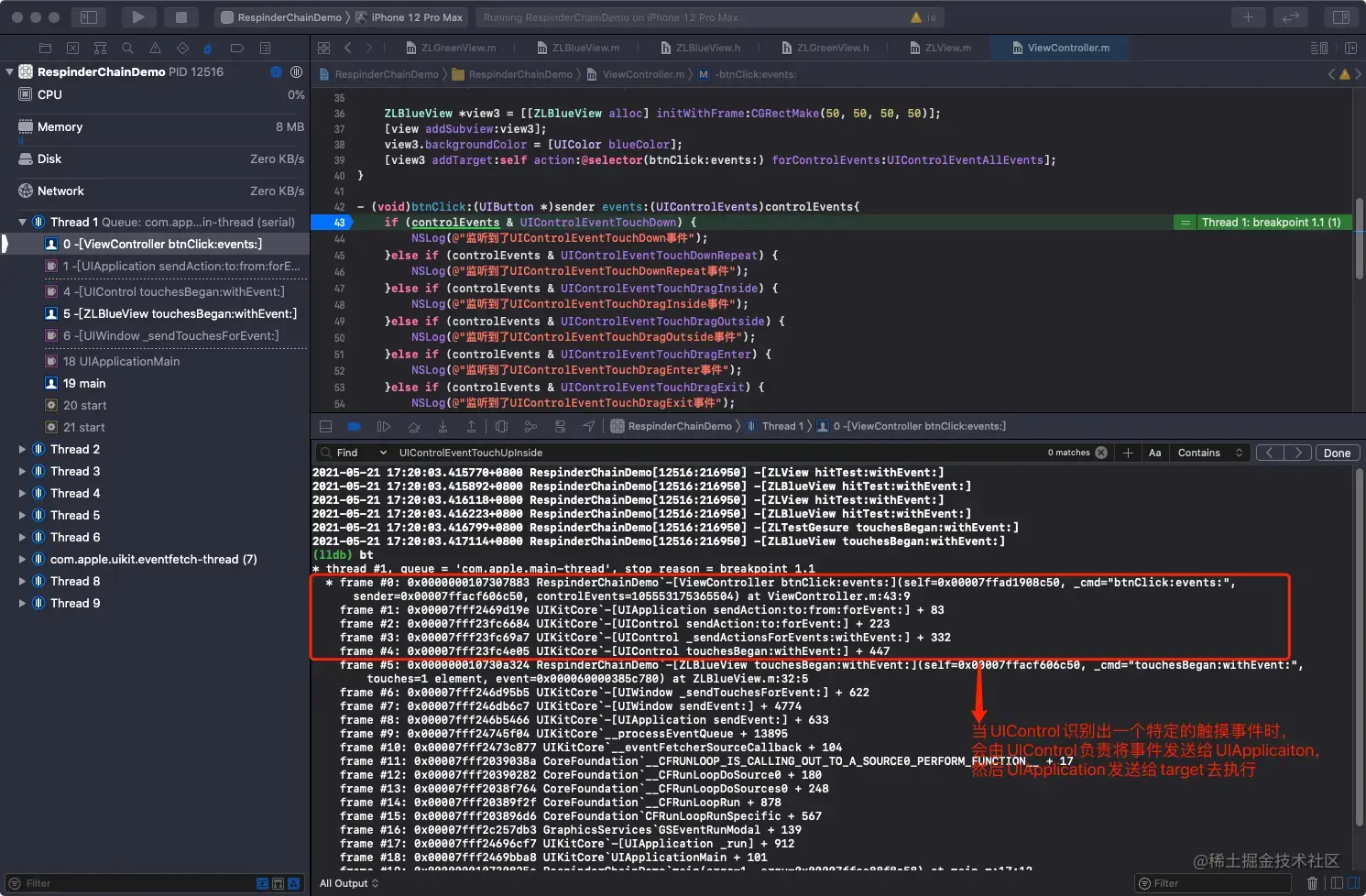1366x896 pixels.
Task: Open the report navigator icon
Action: [265, 48]
